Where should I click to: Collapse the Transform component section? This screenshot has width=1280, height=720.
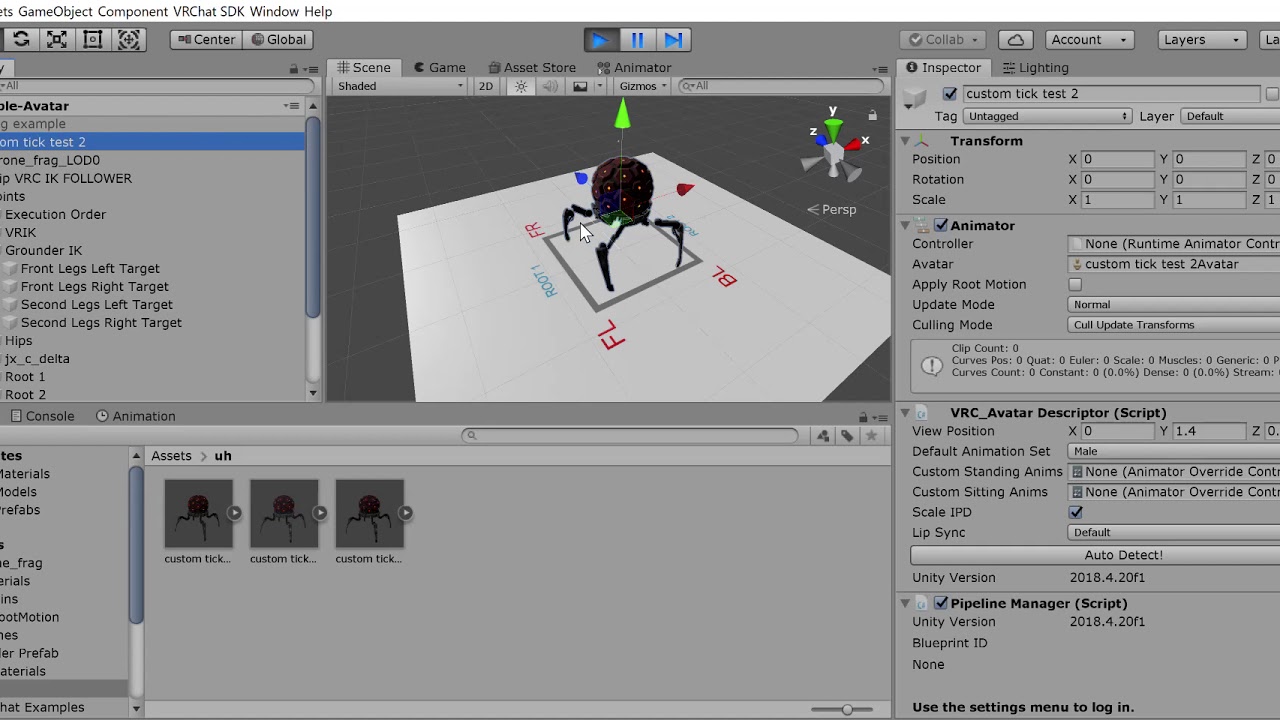[x=905, y=141]
